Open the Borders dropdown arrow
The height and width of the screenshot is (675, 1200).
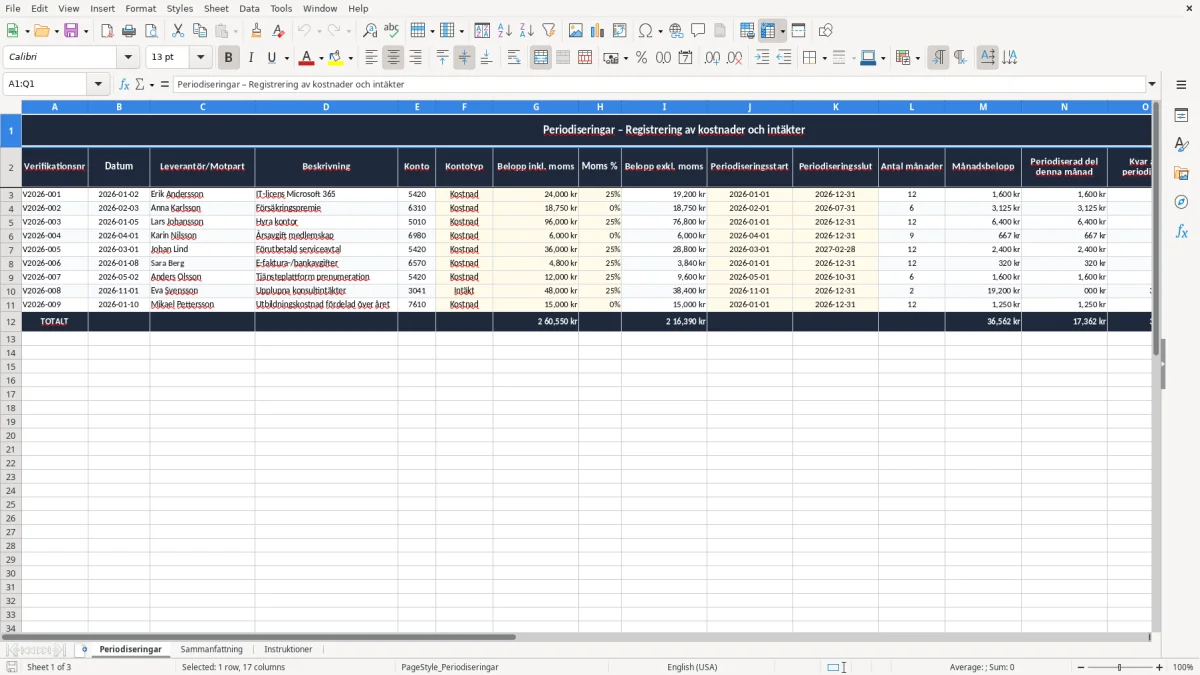pyautogui.click(x=823, y=58)
